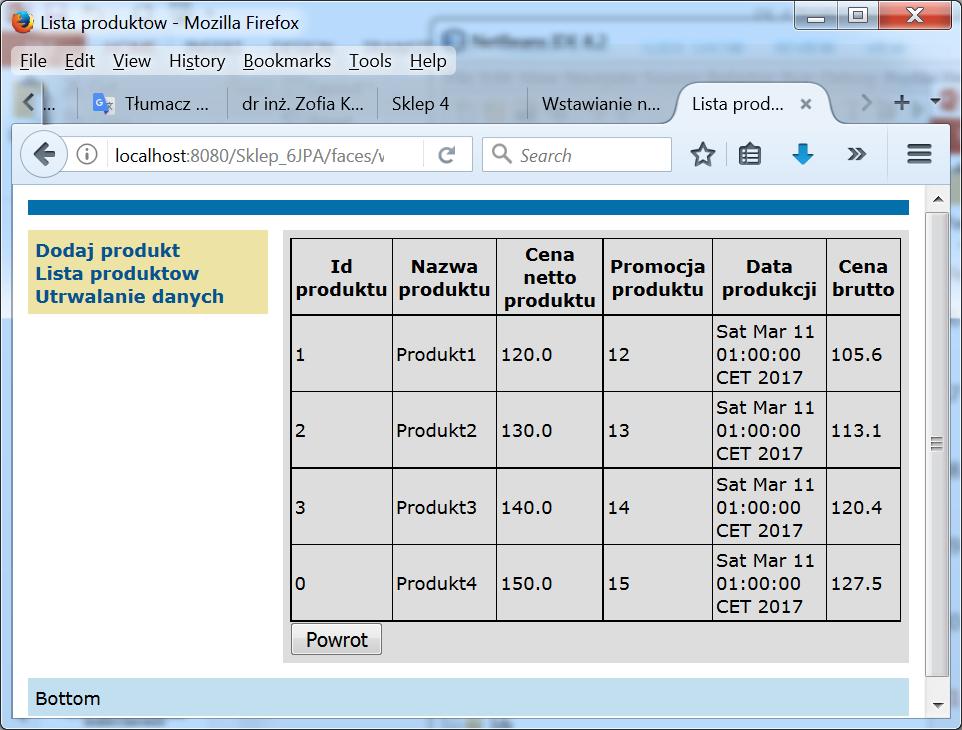The width and height of the screenshot is (962, 730).
Task: Click net price 140.0 cell
Action: coord(549,507)
